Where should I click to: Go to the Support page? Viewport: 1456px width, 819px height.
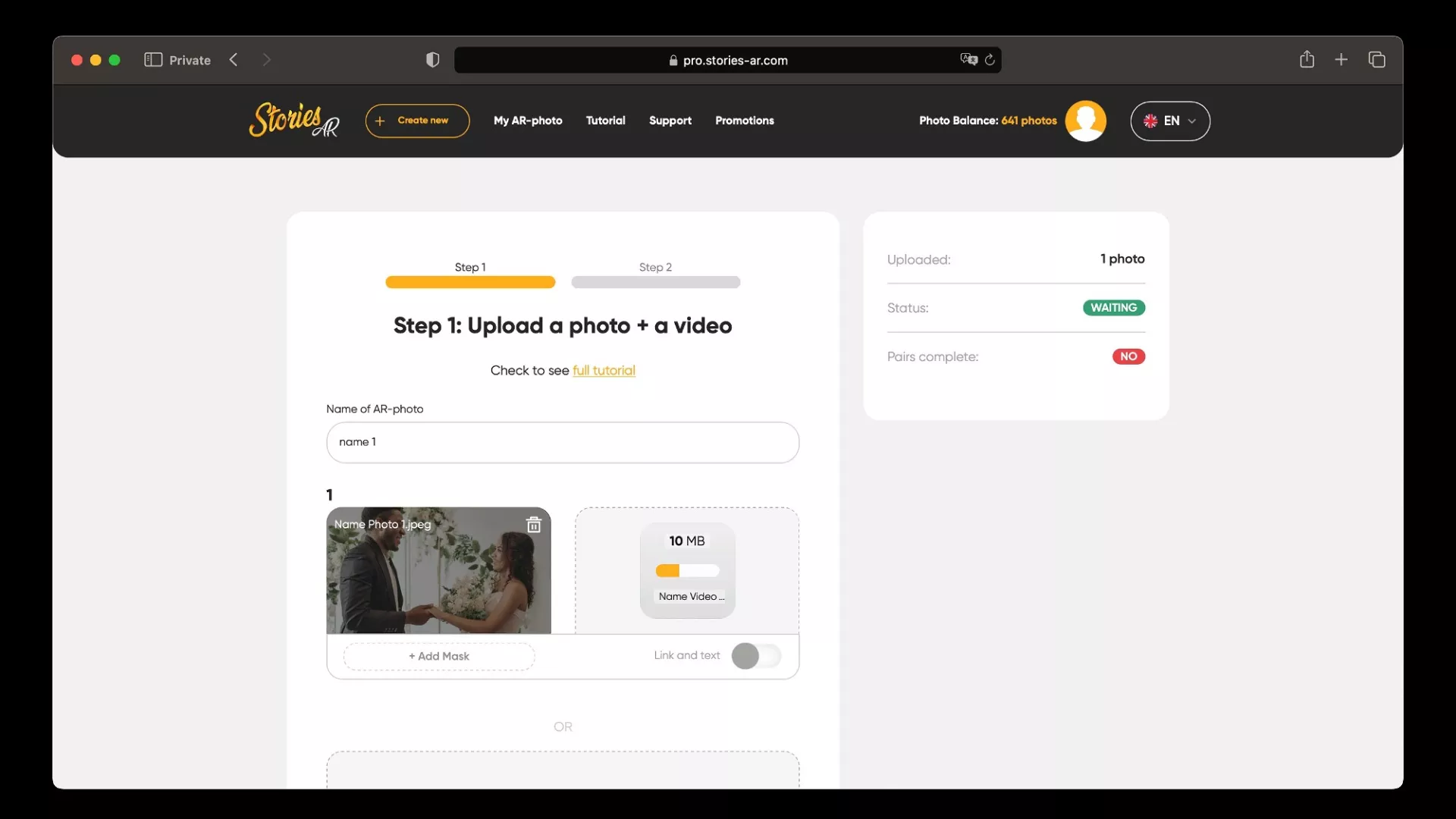pyautogui.click(x=670, y=121)
